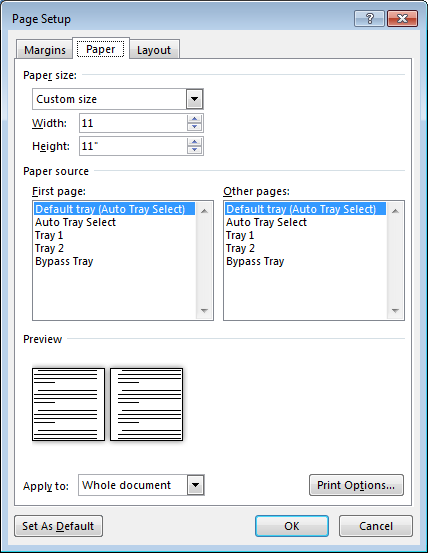Expand the Paper size dropdown
The height and width of the screenshot is (553, 428).
pos(195,99)
